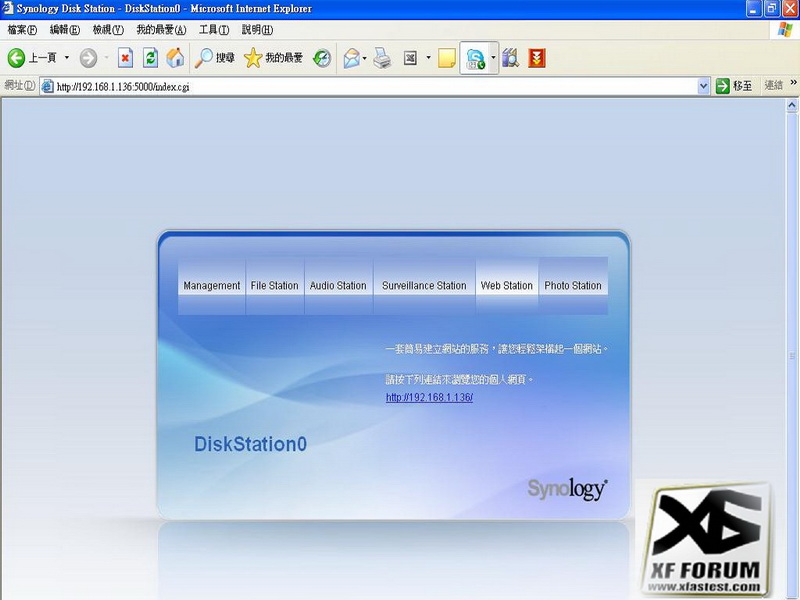Switch to the Management tab
This screenshot has height=600, width=800.
212,286
